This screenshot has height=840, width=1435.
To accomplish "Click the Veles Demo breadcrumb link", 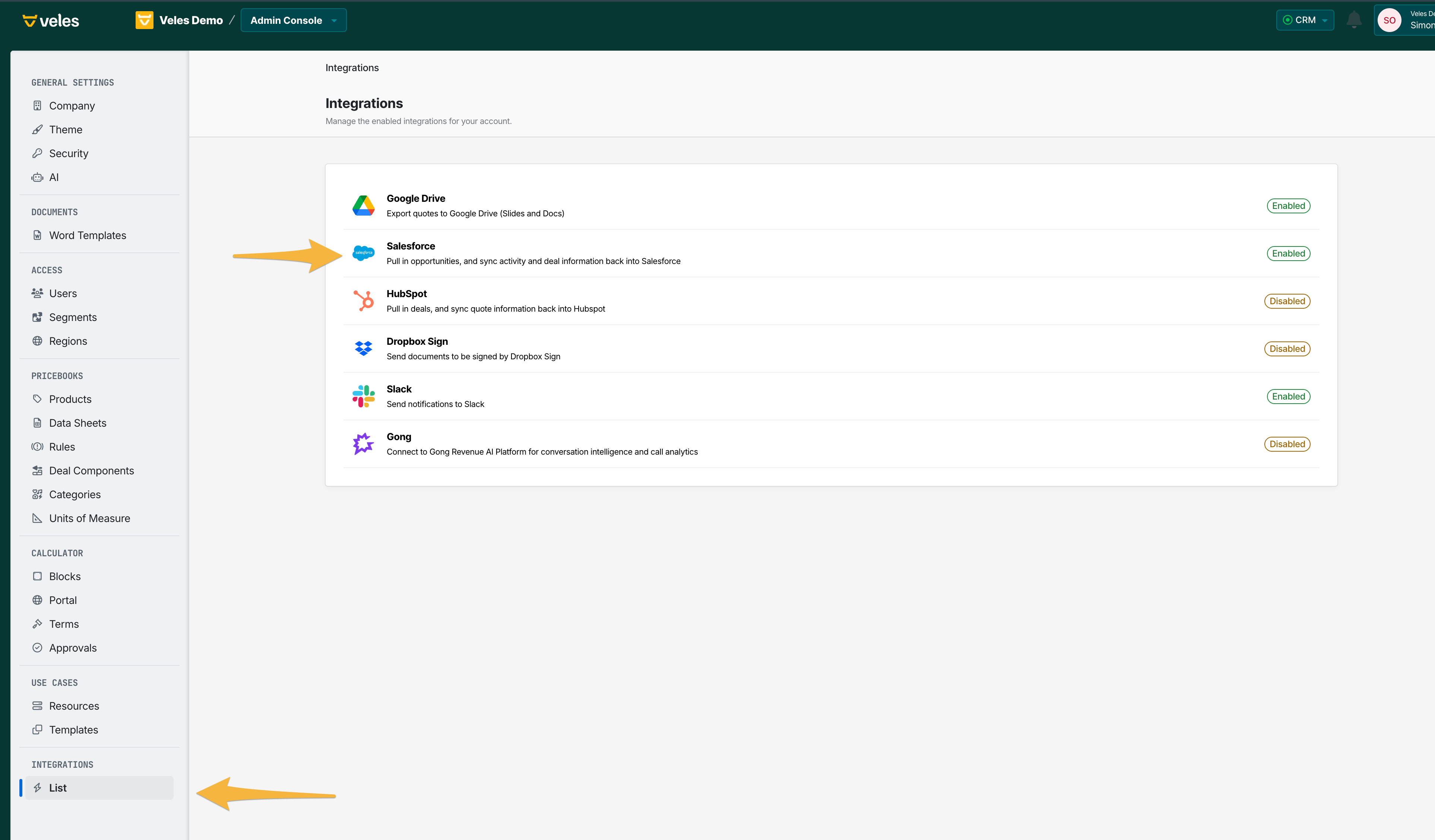I will tap(191, 20).
